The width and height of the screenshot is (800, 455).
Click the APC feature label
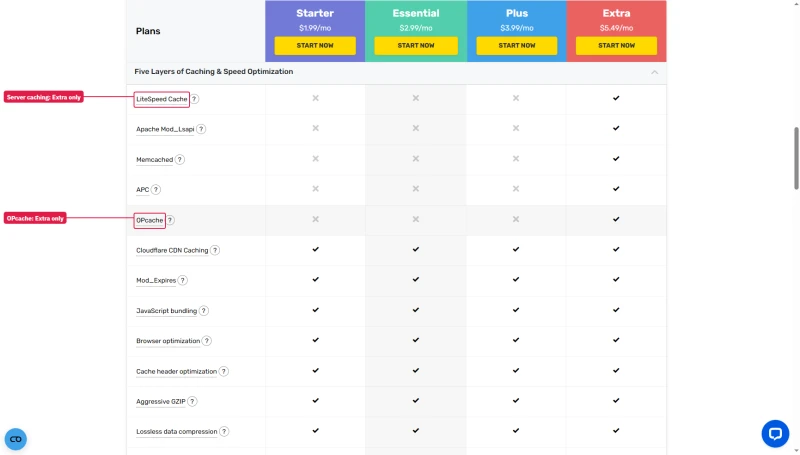click(143, 190)
